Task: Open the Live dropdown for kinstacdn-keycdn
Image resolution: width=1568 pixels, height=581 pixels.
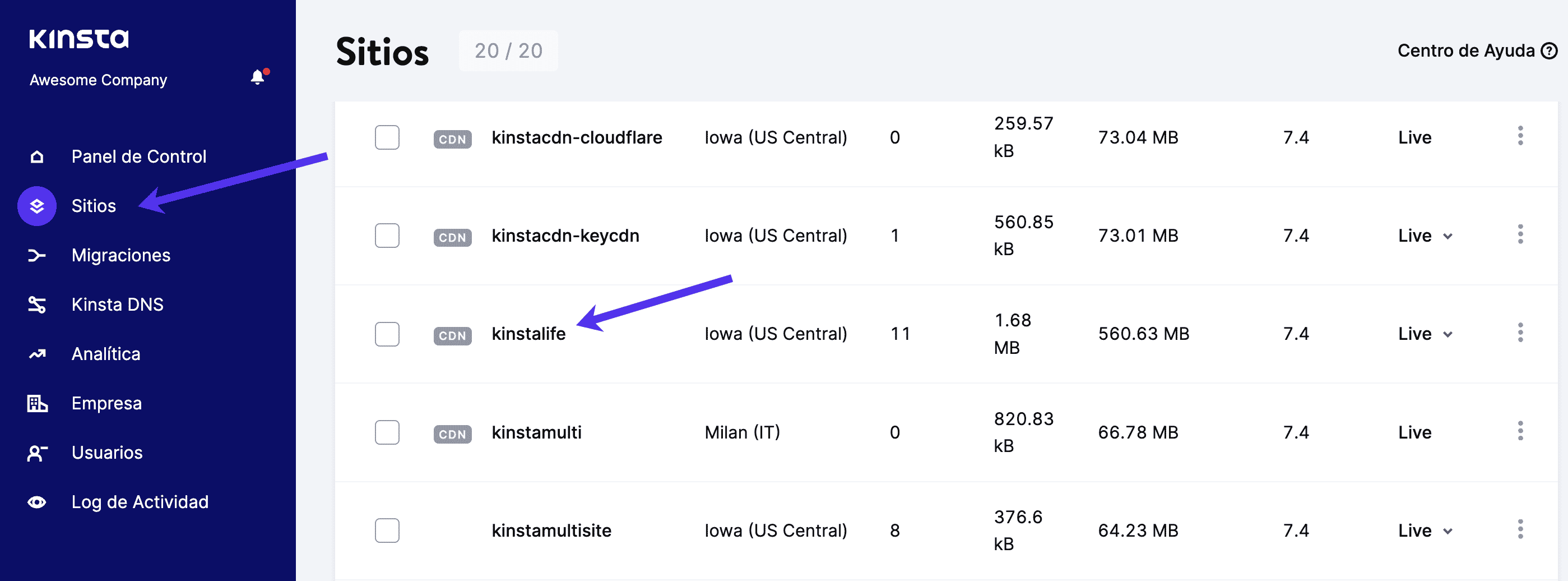Action: pyautogui.click(x=1448, y=236)
